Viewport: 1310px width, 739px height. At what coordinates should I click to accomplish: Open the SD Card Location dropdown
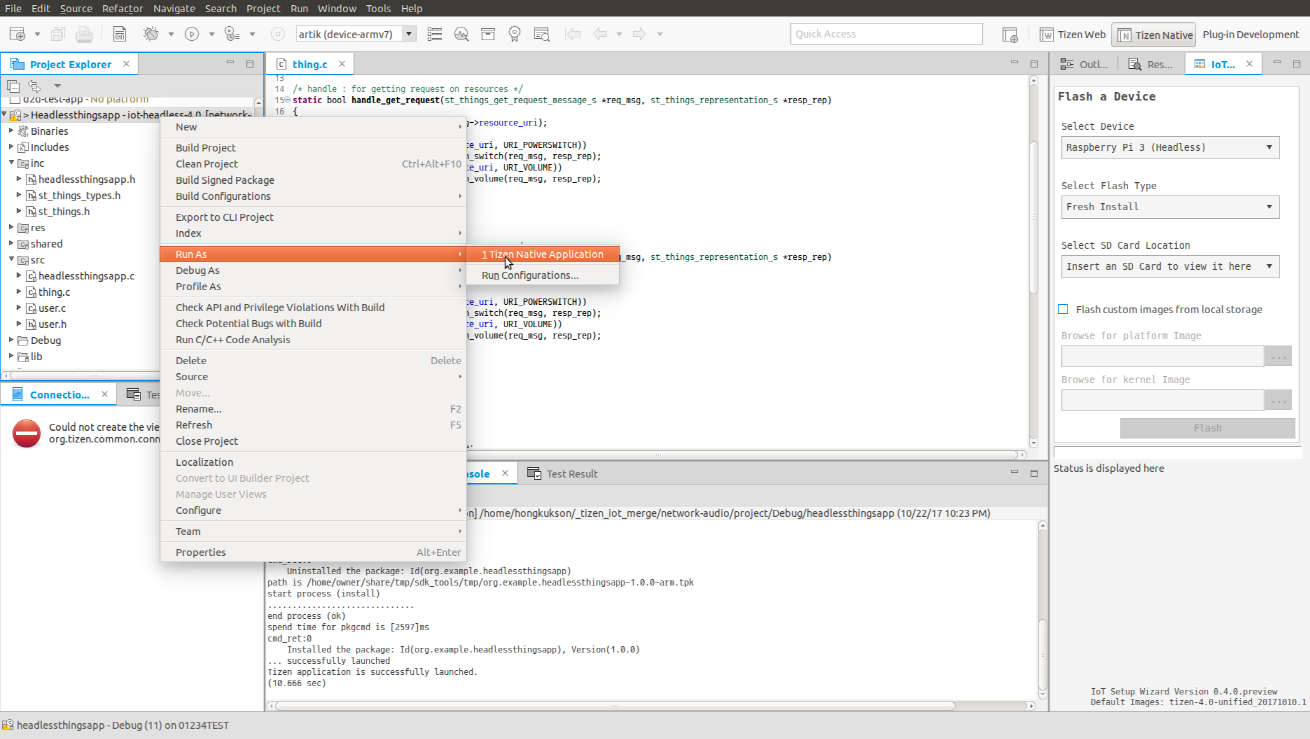coord(1170,267)
